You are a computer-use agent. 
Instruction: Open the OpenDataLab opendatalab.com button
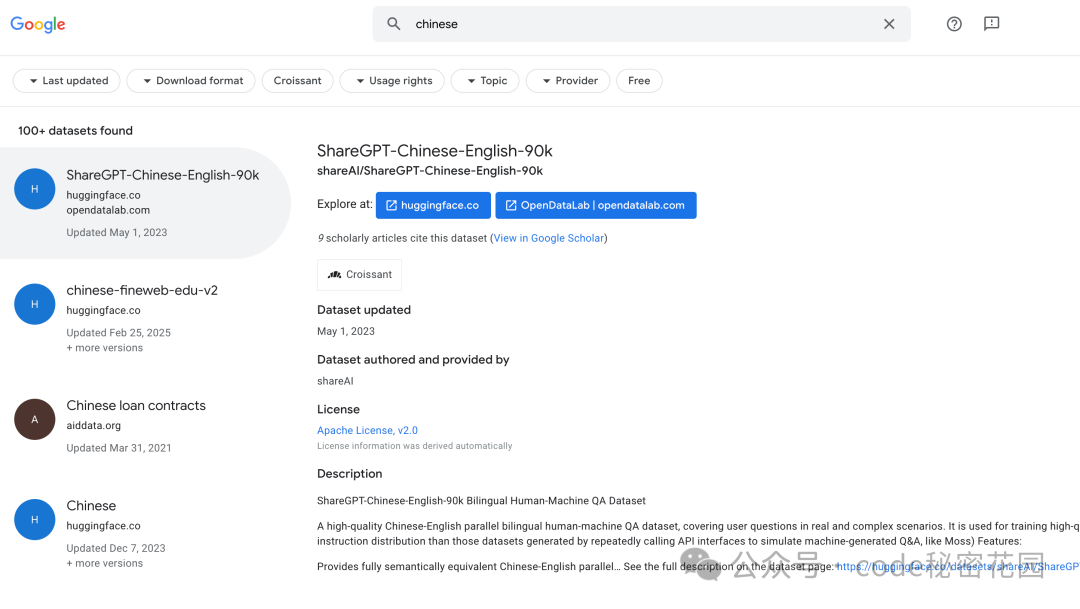coord(596,205)
